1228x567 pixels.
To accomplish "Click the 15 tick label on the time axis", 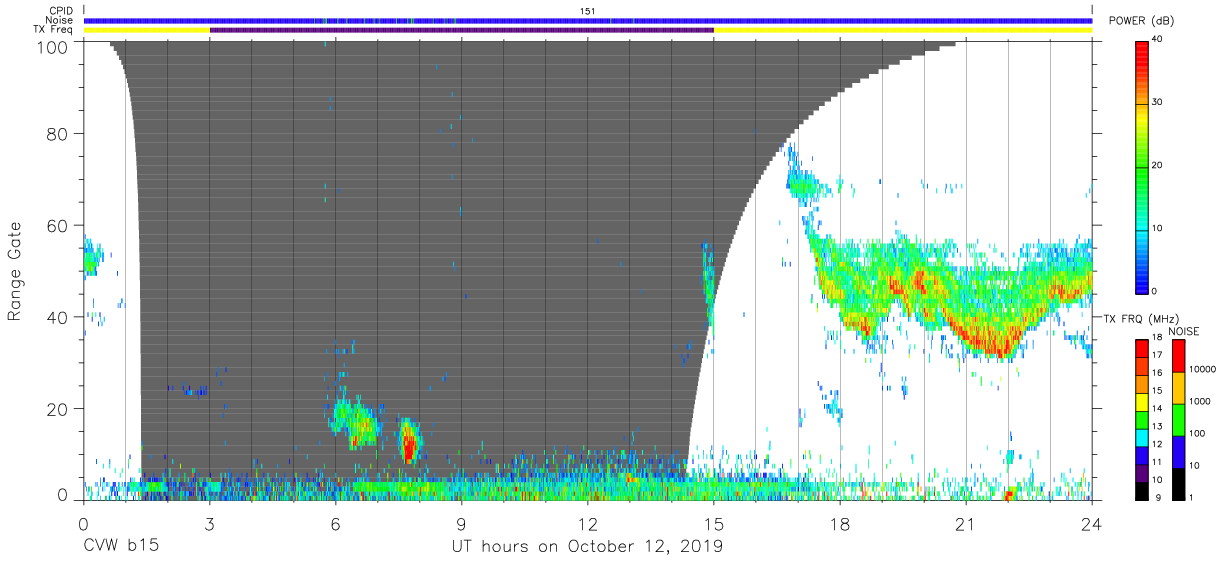I will [714, 523].
